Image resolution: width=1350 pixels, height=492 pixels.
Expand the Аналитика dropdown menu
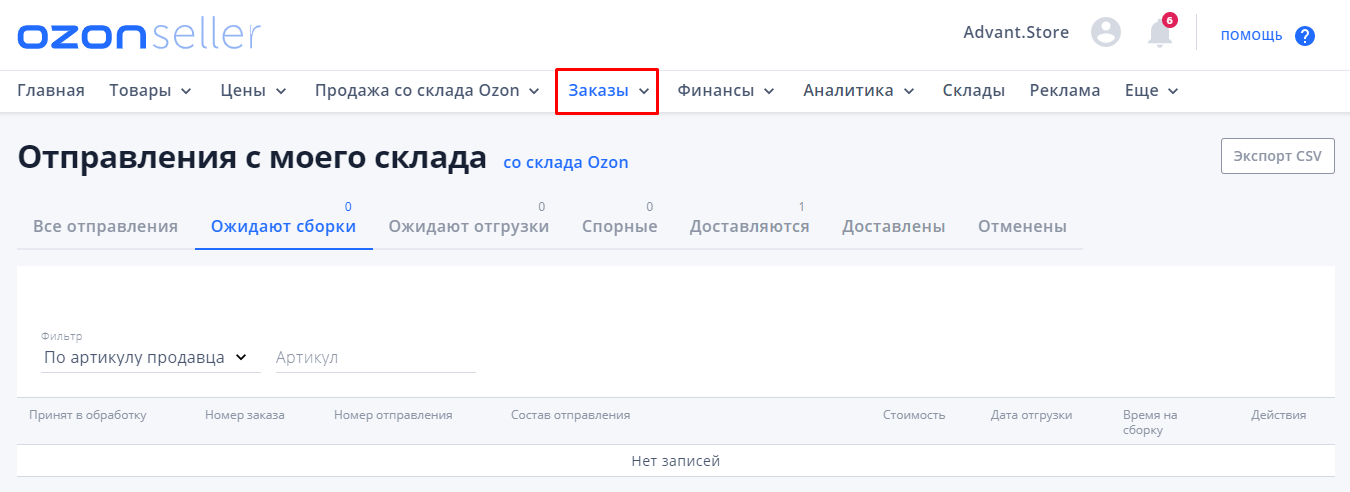click(859, 91)
